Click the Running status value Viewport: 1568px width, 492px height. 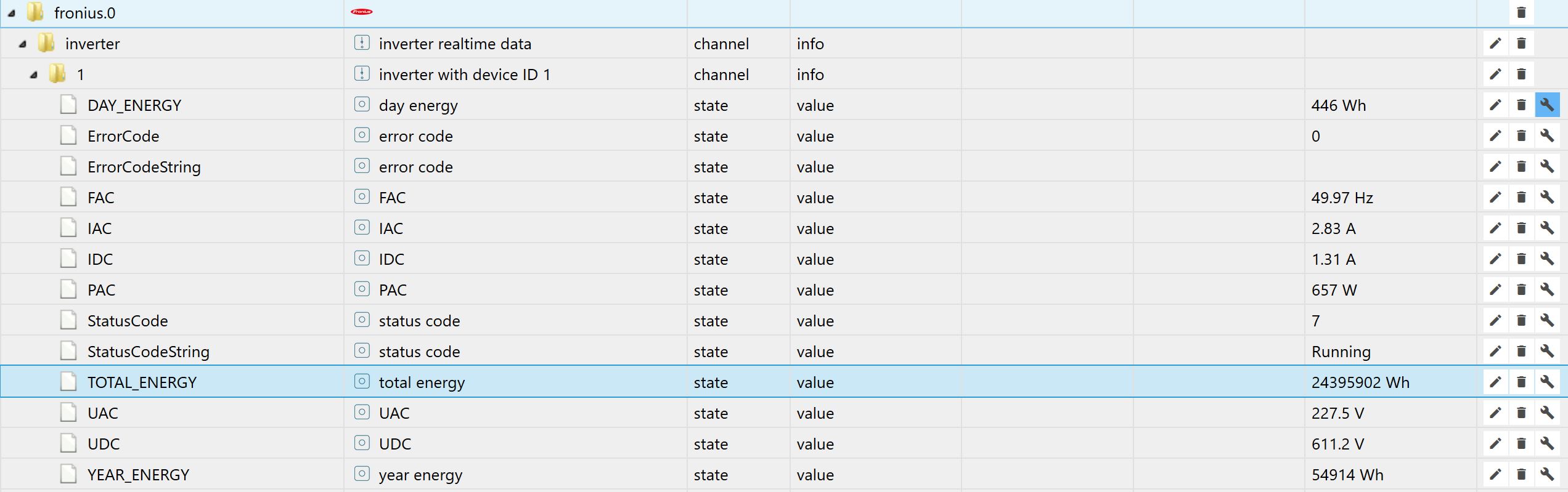coord(1341,352)
